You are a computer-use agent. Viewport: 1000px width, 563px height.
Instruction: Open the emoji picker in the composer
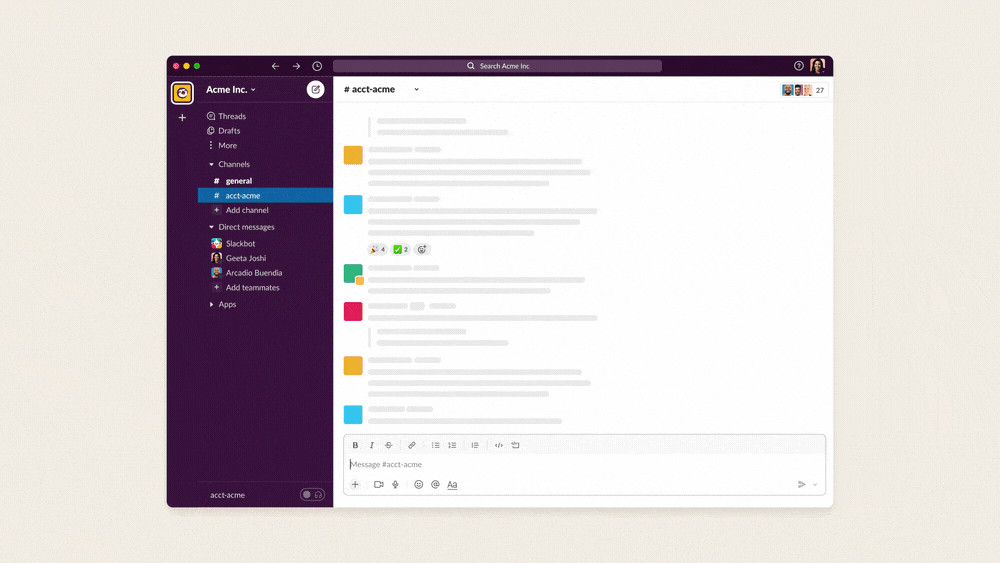click(418, 485)
